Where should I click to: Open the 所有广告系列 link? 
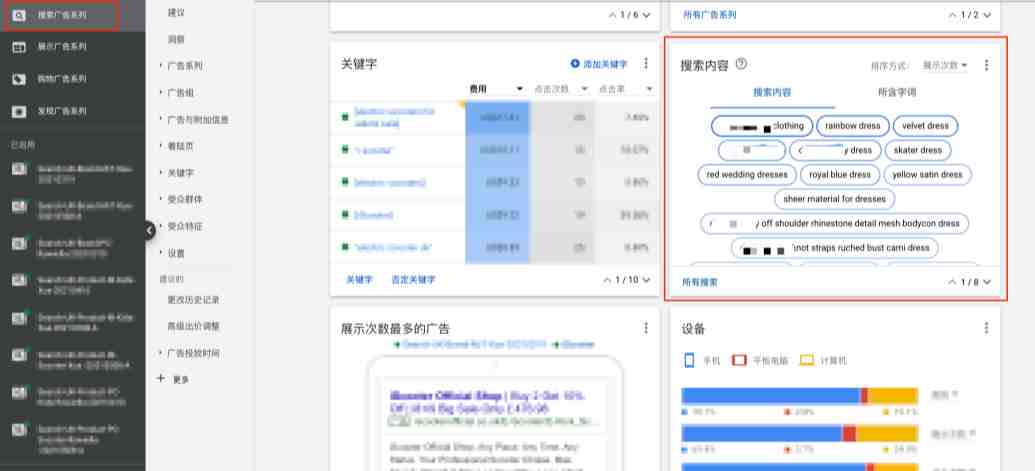(710, 15)
